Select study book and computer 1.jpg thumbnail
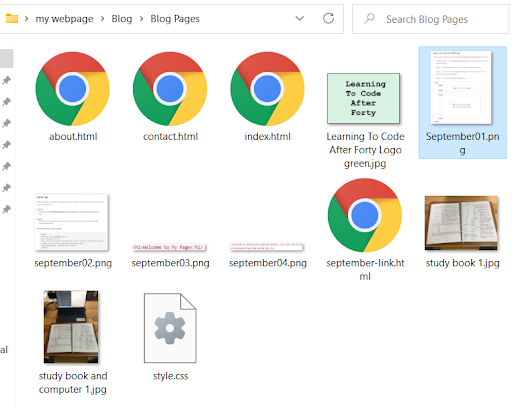512x409 pixels. pyautogui.click(x=71, y=327)
